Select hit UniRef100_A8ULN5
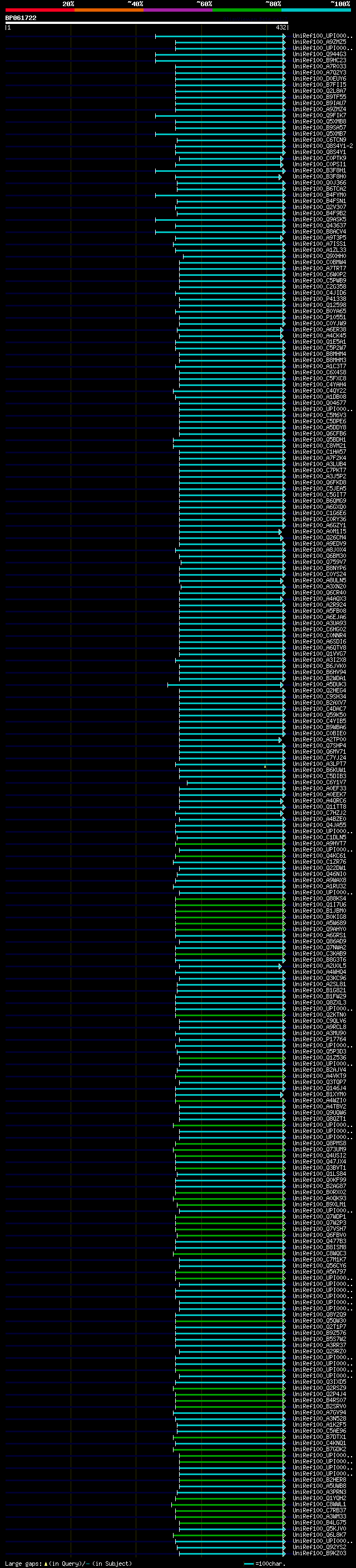This screenshot has width=356, height=1568. tap(319, 580)
